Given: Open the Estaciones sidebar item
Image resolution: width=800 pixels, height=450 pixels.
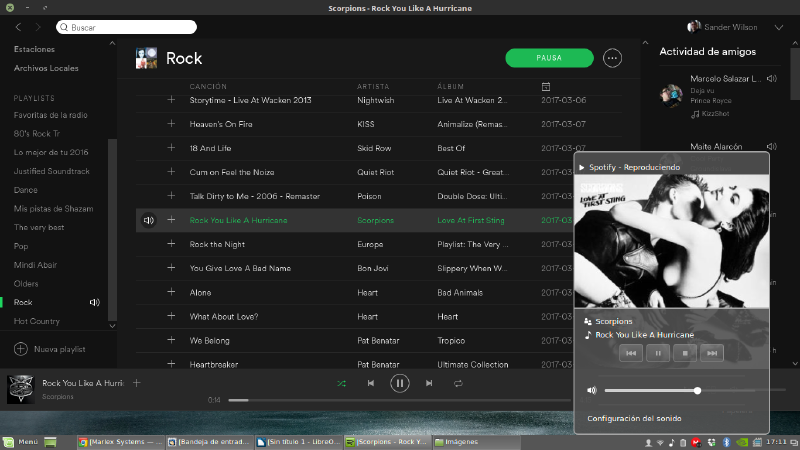Looking at the screenshot, I should pos(34,49).
